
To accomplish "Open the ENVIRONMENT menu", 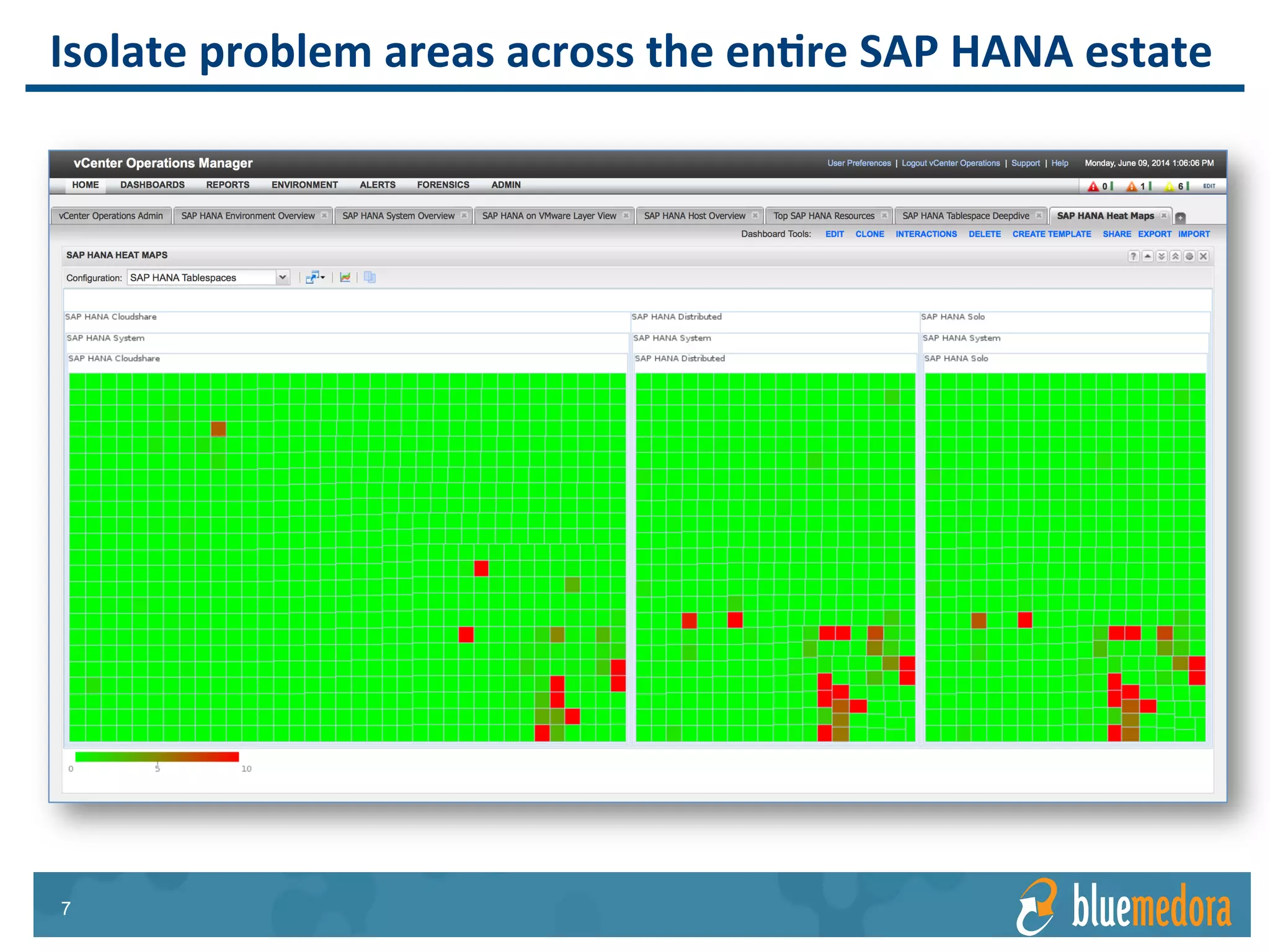I will [x=304, y=185].
